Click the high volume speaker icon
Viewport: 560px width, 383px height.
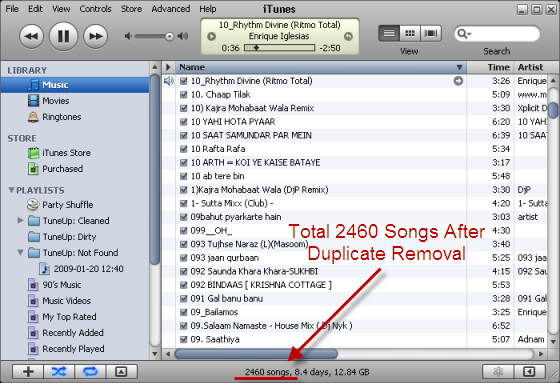point(183,36)
